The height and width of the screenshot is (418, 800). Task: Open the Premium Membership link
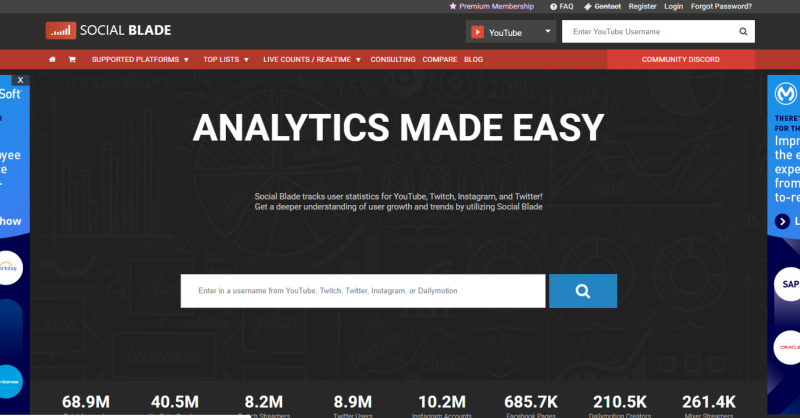coord(496,7)
